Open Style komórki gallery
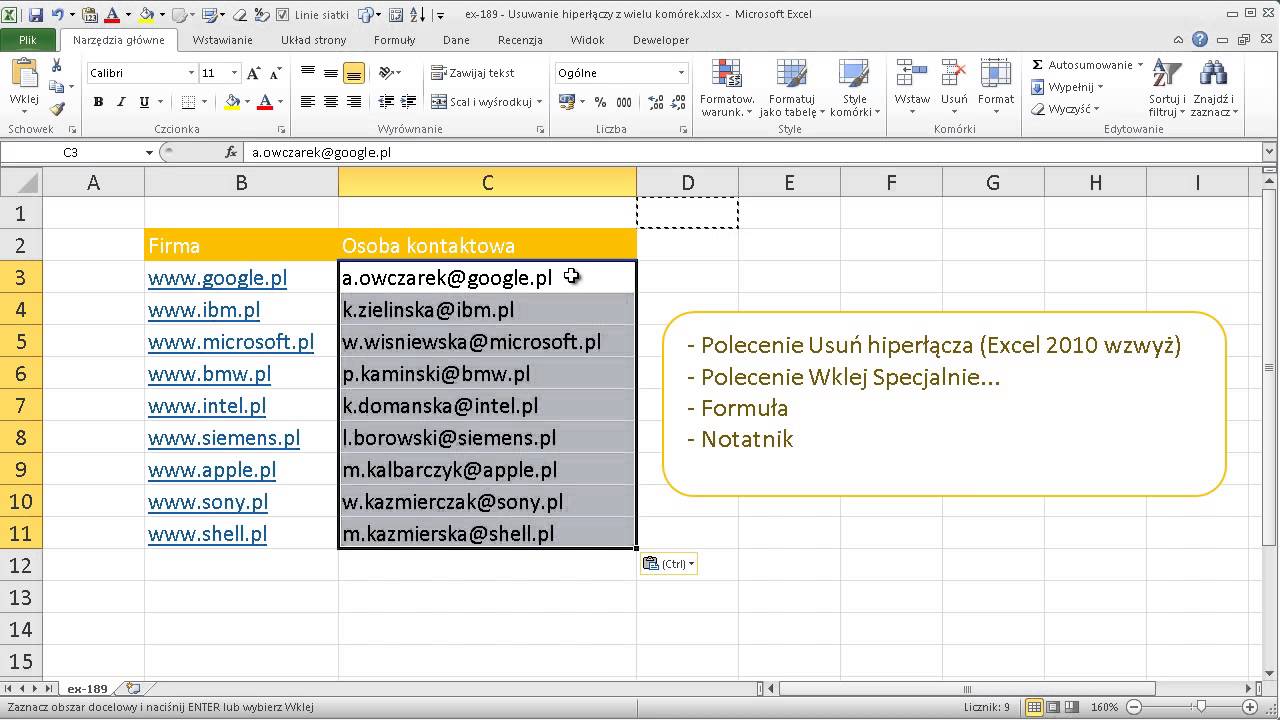 855,87
